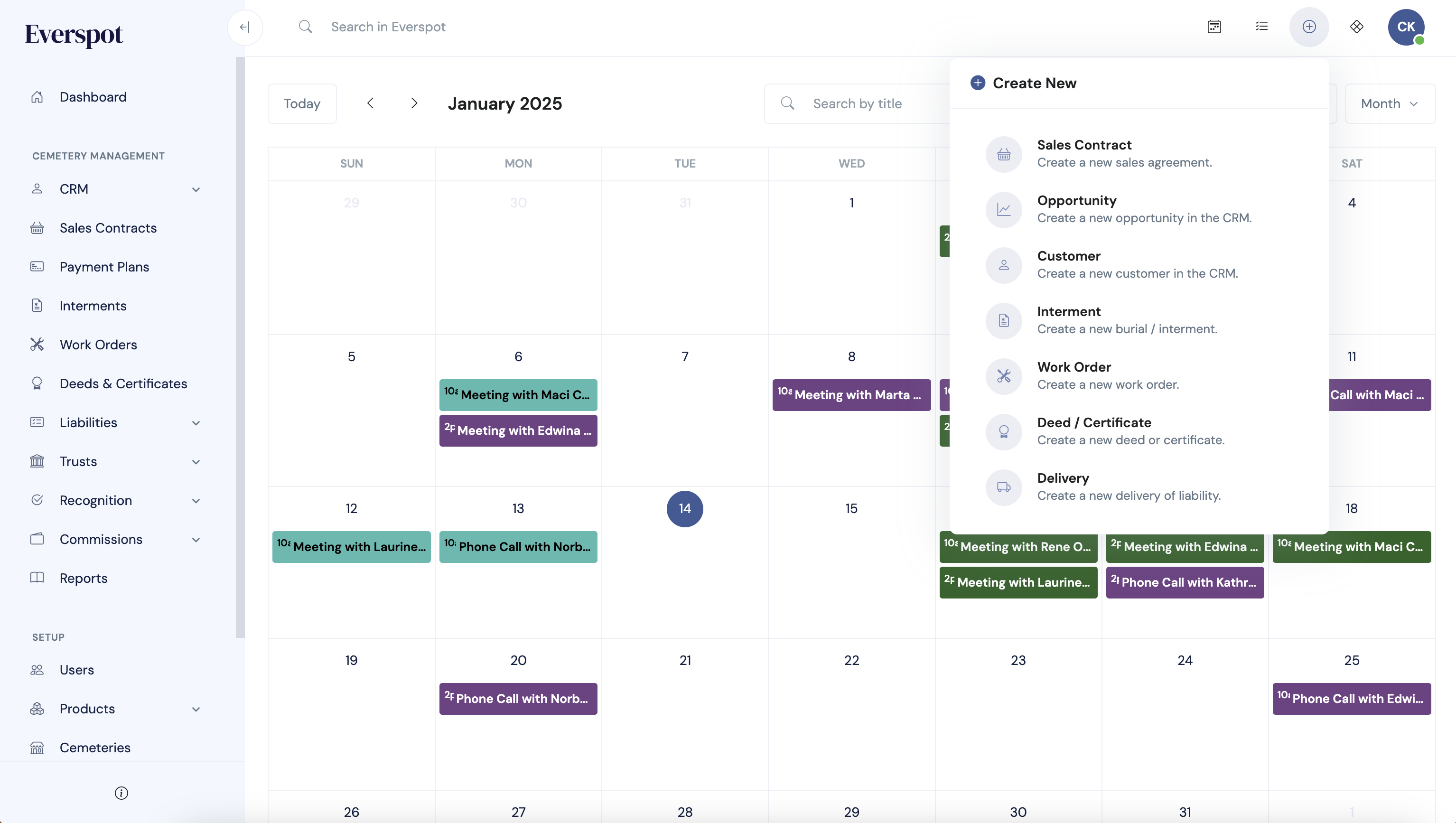Open Meeting with Laurine event on January 12
Viewport: 1456px width, 823px height.
(352, 547)
